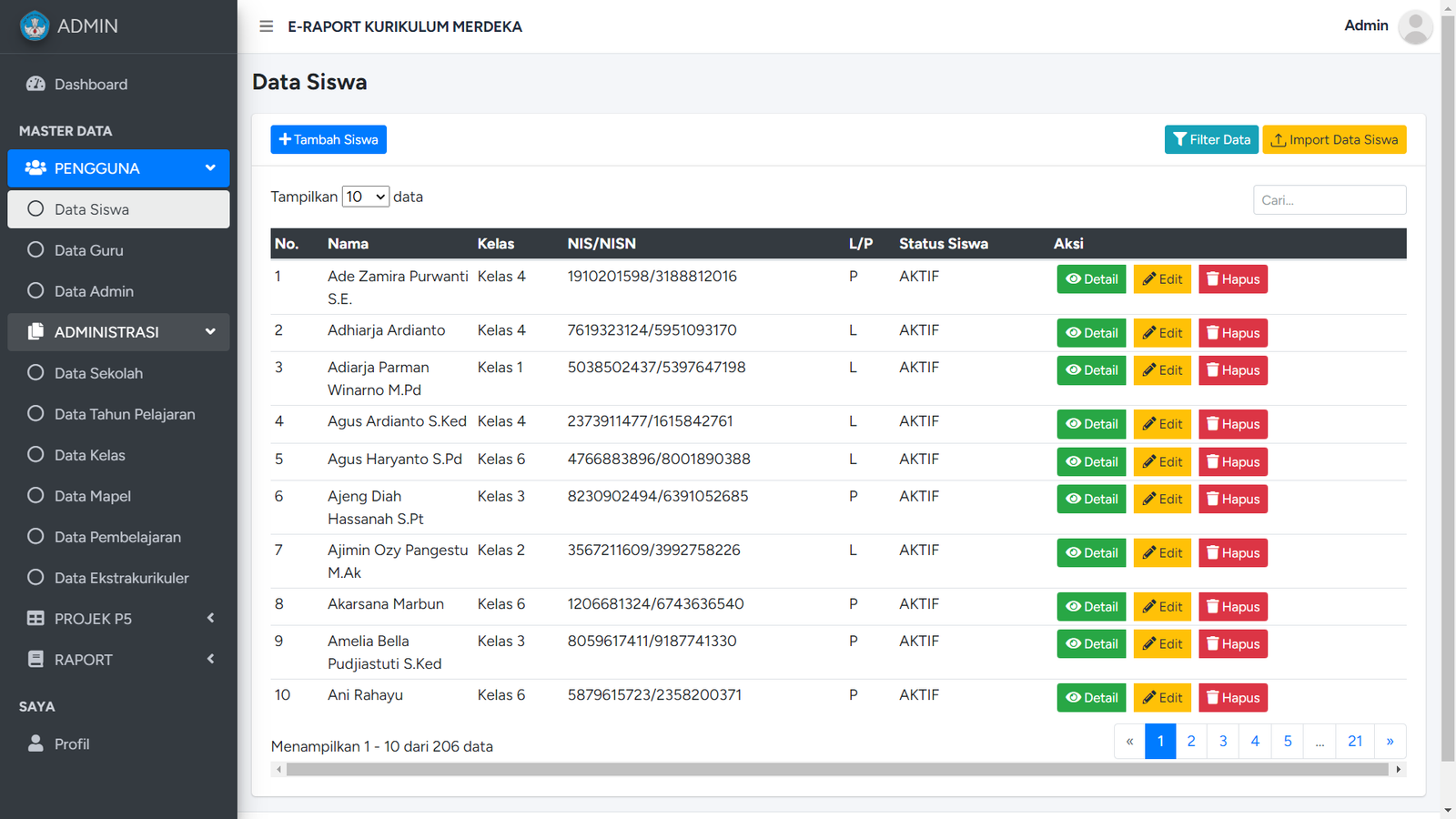Image resolution: width=1456 pixels, height=819 pixels.
Task: Open the Tampilkan rows-per-page dropdown
Action: point(365,197)
